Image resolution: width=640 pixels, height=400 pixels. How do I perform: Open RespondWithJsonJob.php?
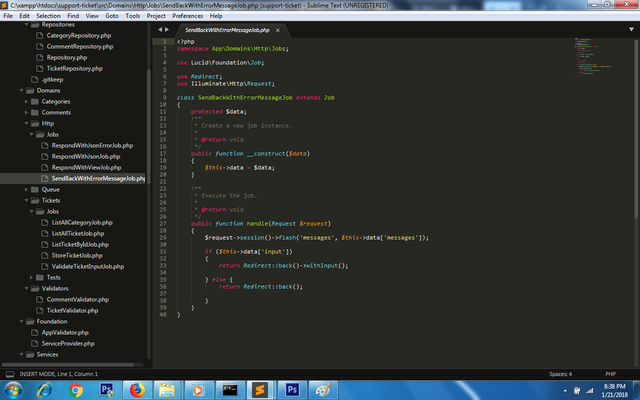coord(86,156)
